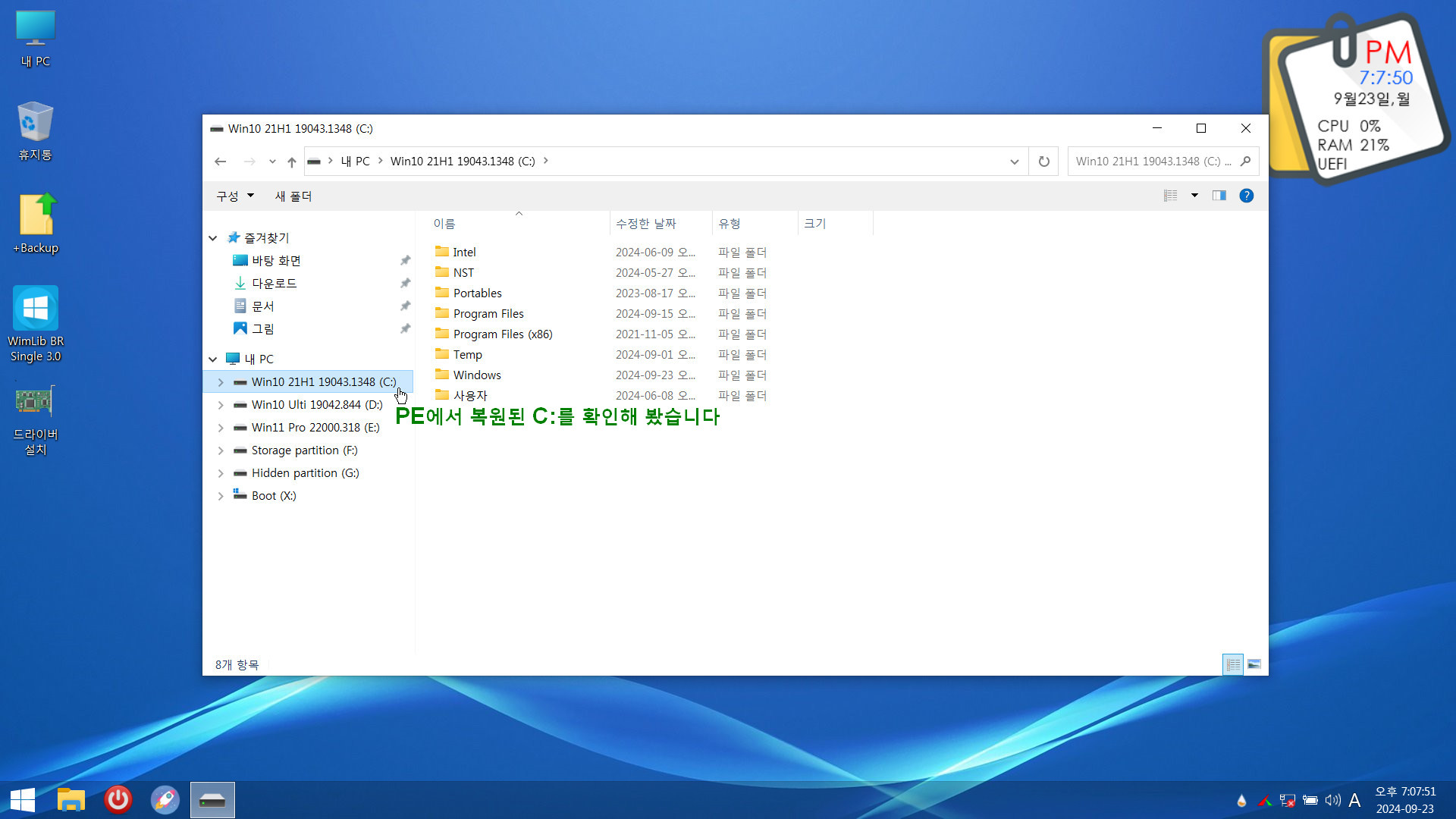Select 문서 in quick access
Viewport: 1456px width, 819px height.
[x=263, y=306]
